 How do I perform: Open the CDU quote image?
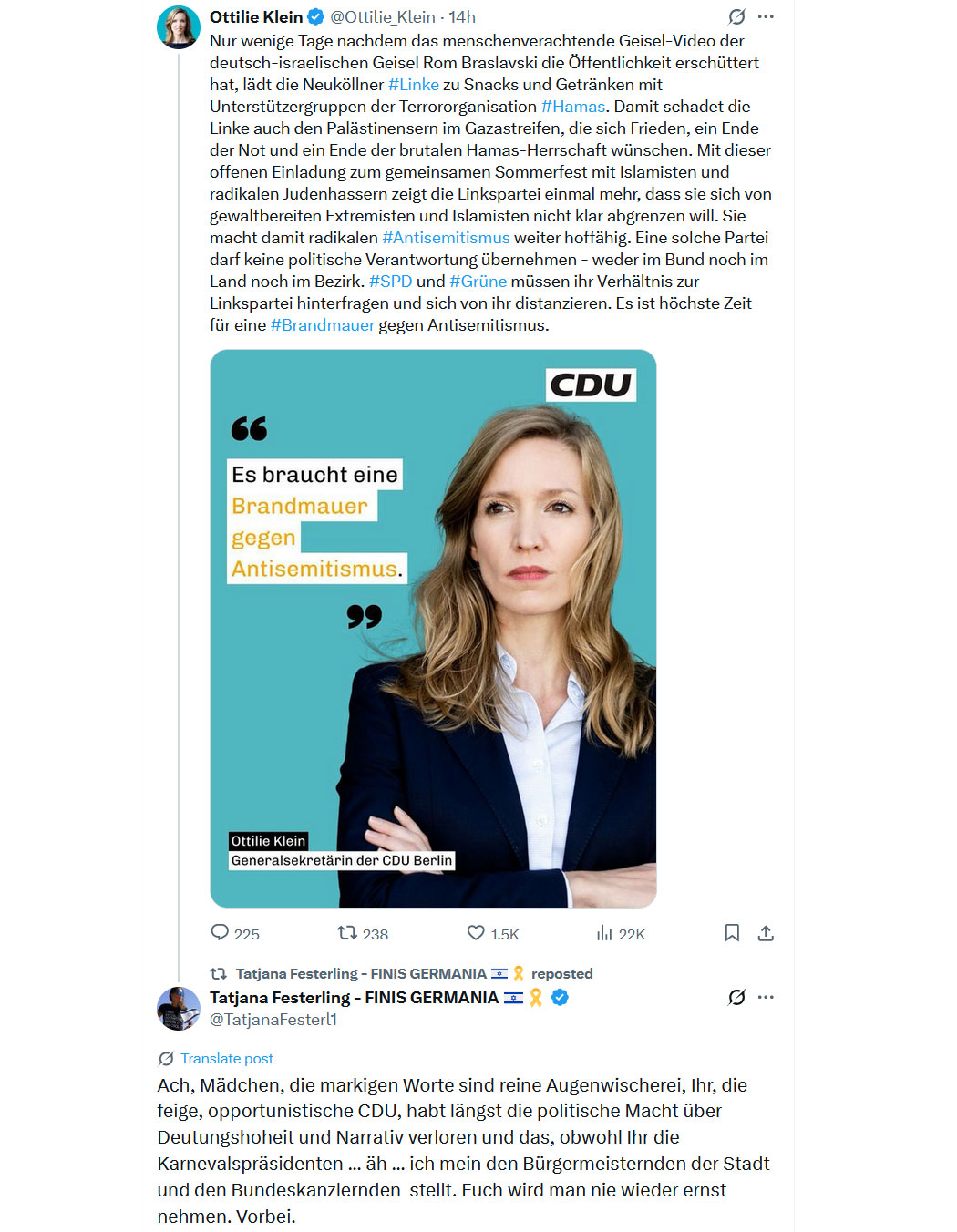pos(433,629)
